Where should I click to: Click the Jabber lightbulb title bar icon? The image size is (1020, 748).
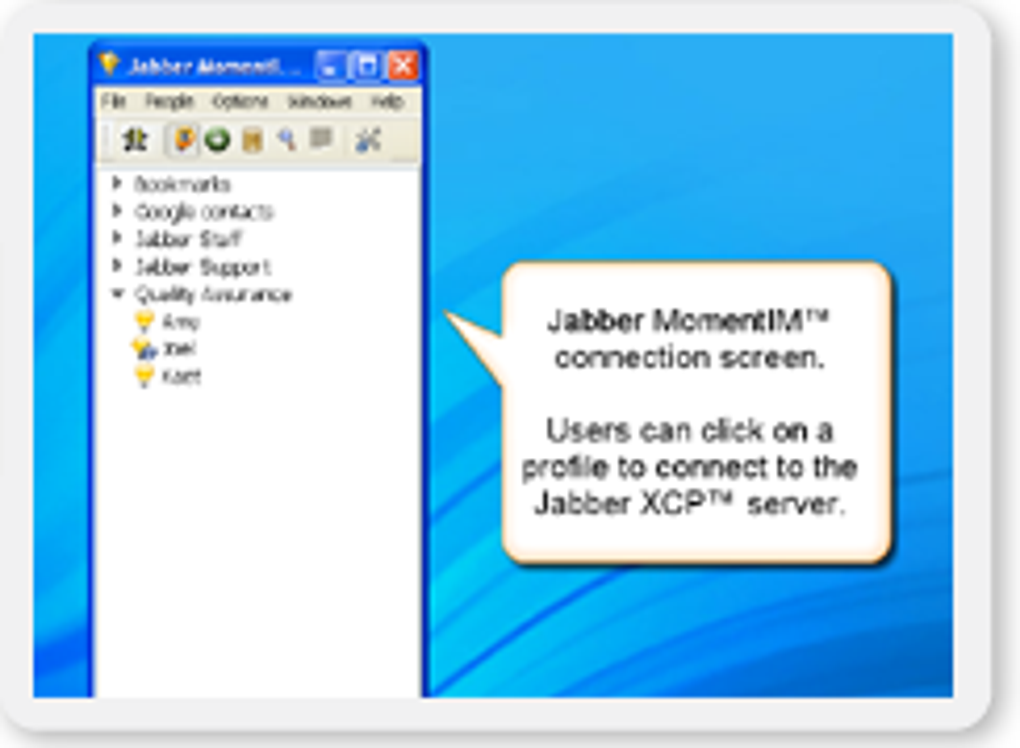coord(109,65)
